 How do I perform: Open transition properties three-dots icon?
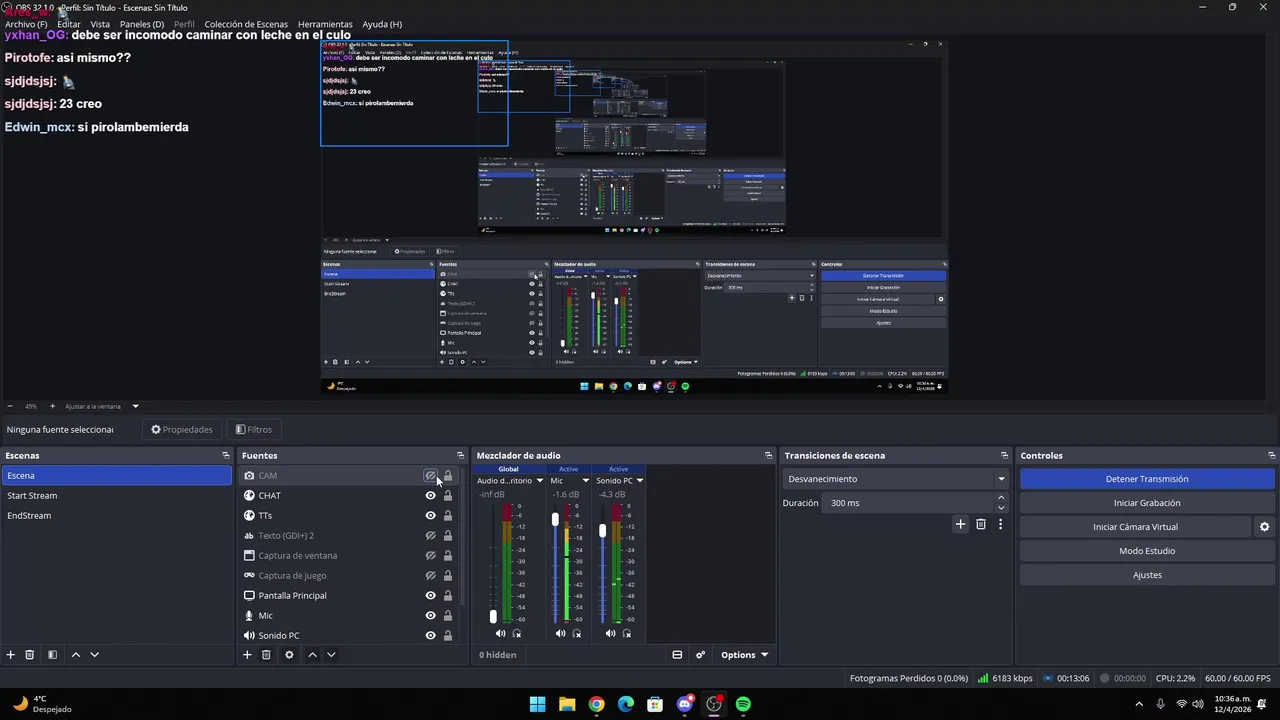click(x=1000, y=524)
